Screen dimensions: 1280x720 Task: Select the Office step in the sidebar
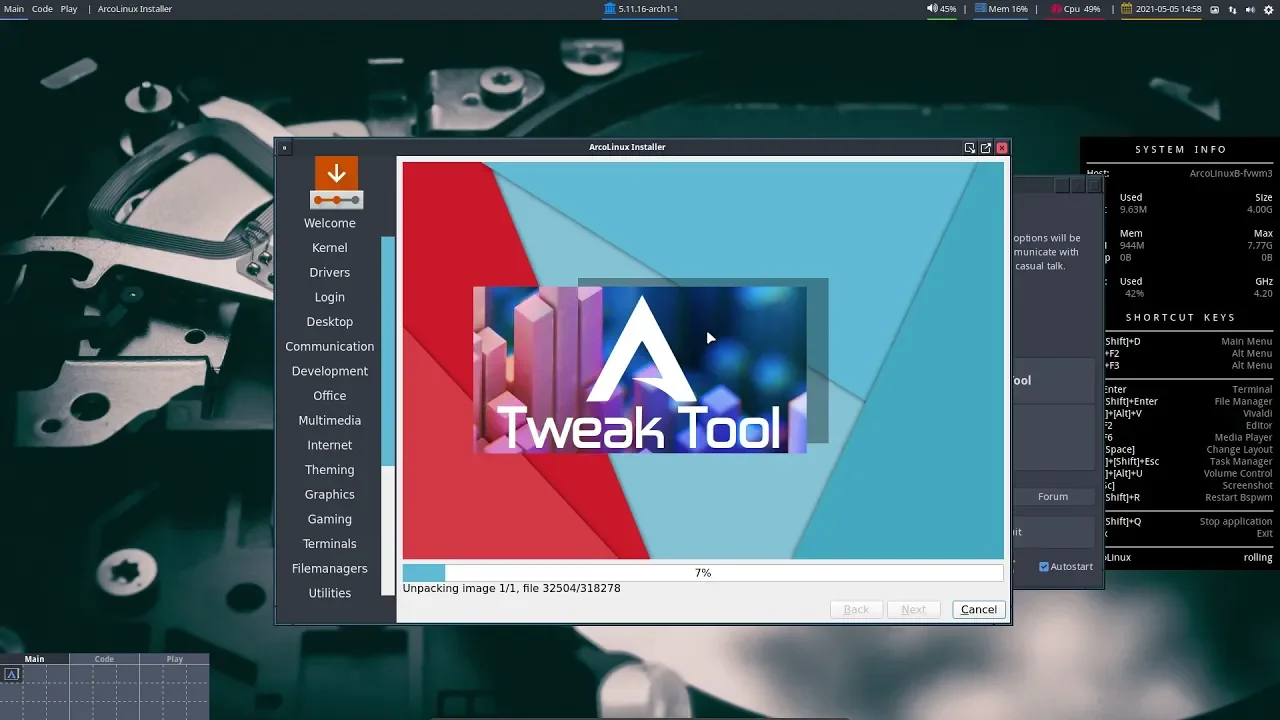330,396
